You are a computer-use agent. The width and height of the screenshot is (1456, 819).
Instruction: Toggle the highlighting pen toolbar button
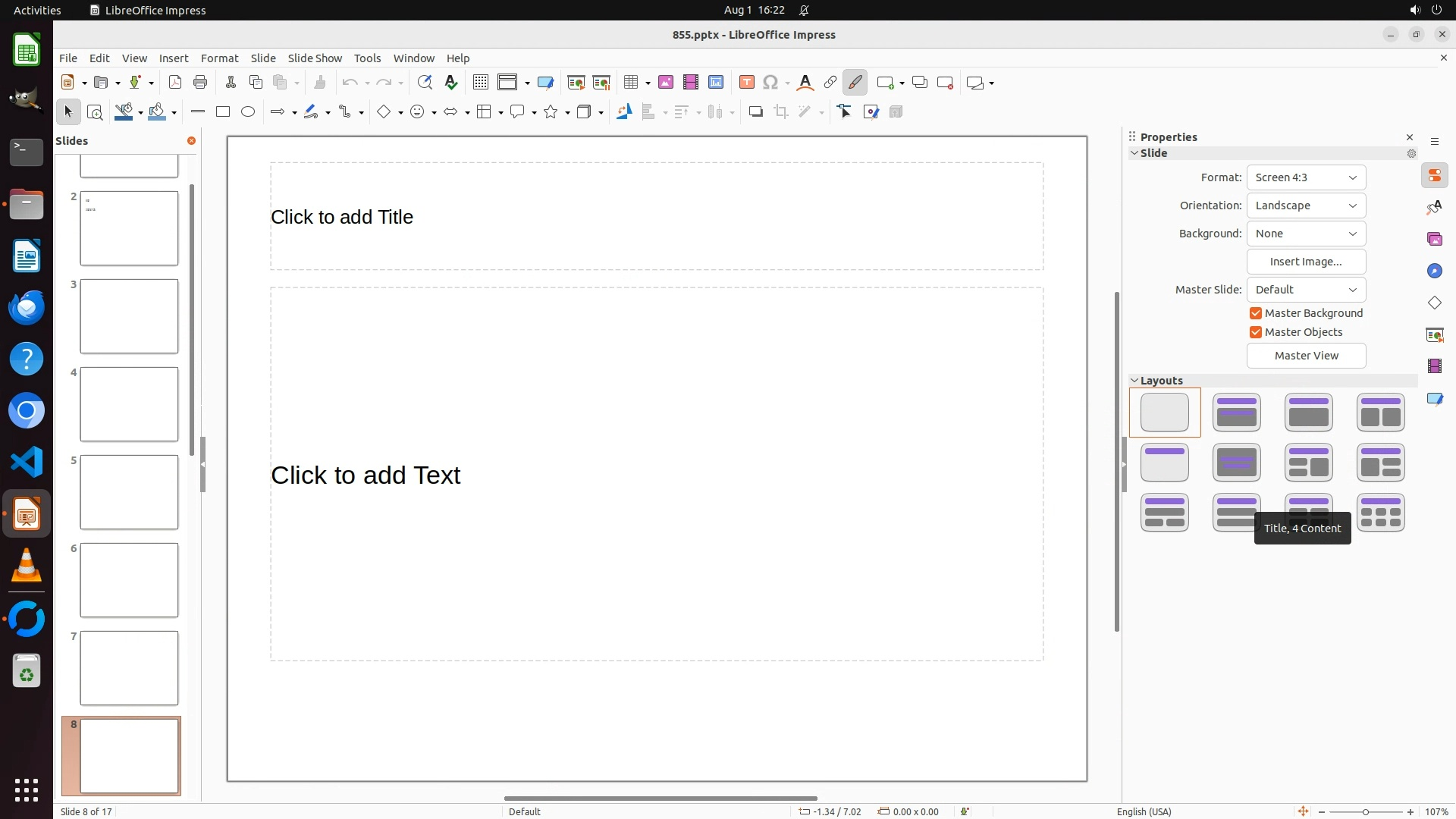(855, 83)
